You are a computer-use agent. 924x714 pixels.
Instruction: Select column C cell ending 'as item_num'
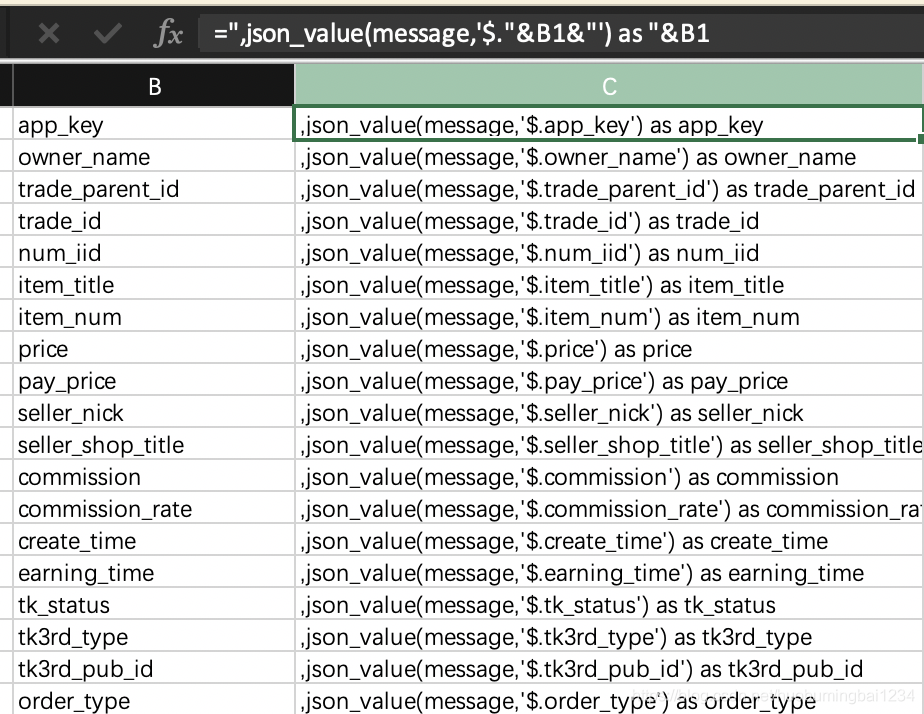coord(609,316)
